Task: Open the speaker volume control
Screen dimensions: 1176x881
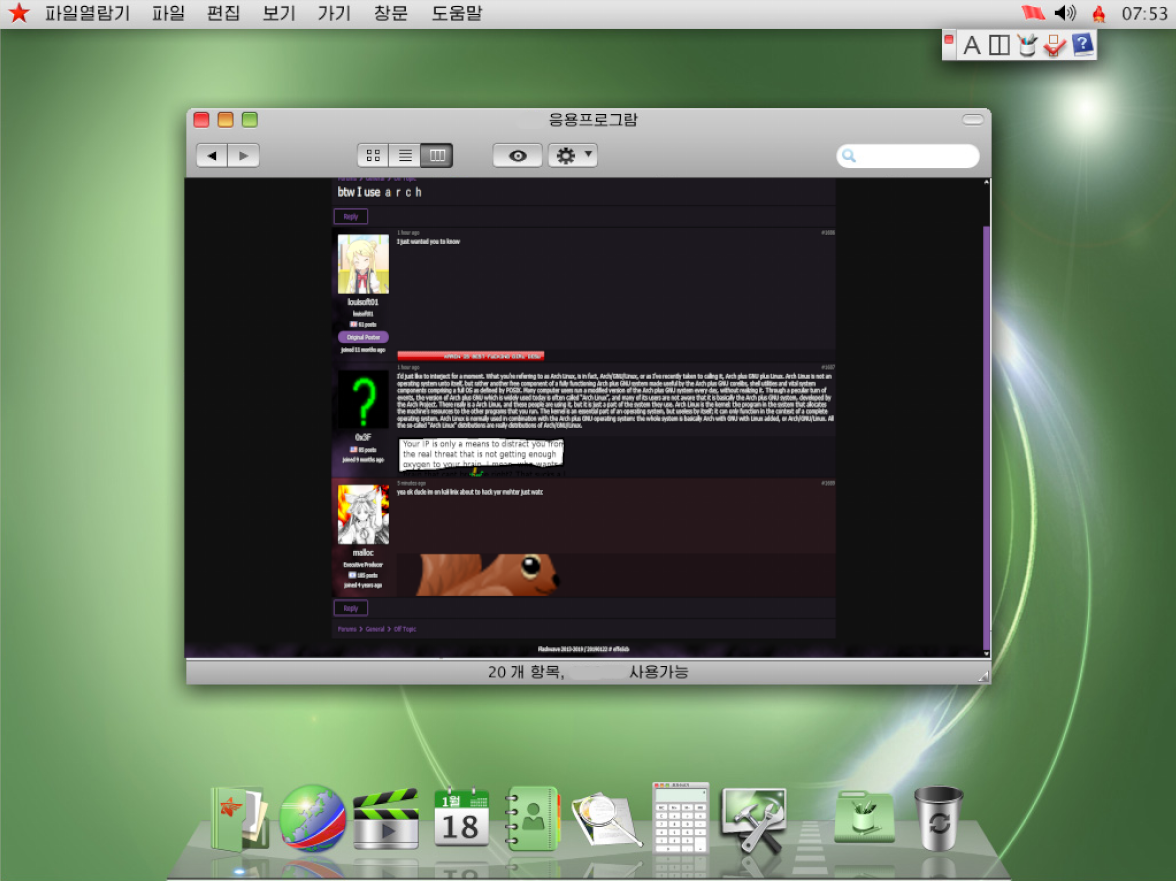Action: pos(1065,13)
